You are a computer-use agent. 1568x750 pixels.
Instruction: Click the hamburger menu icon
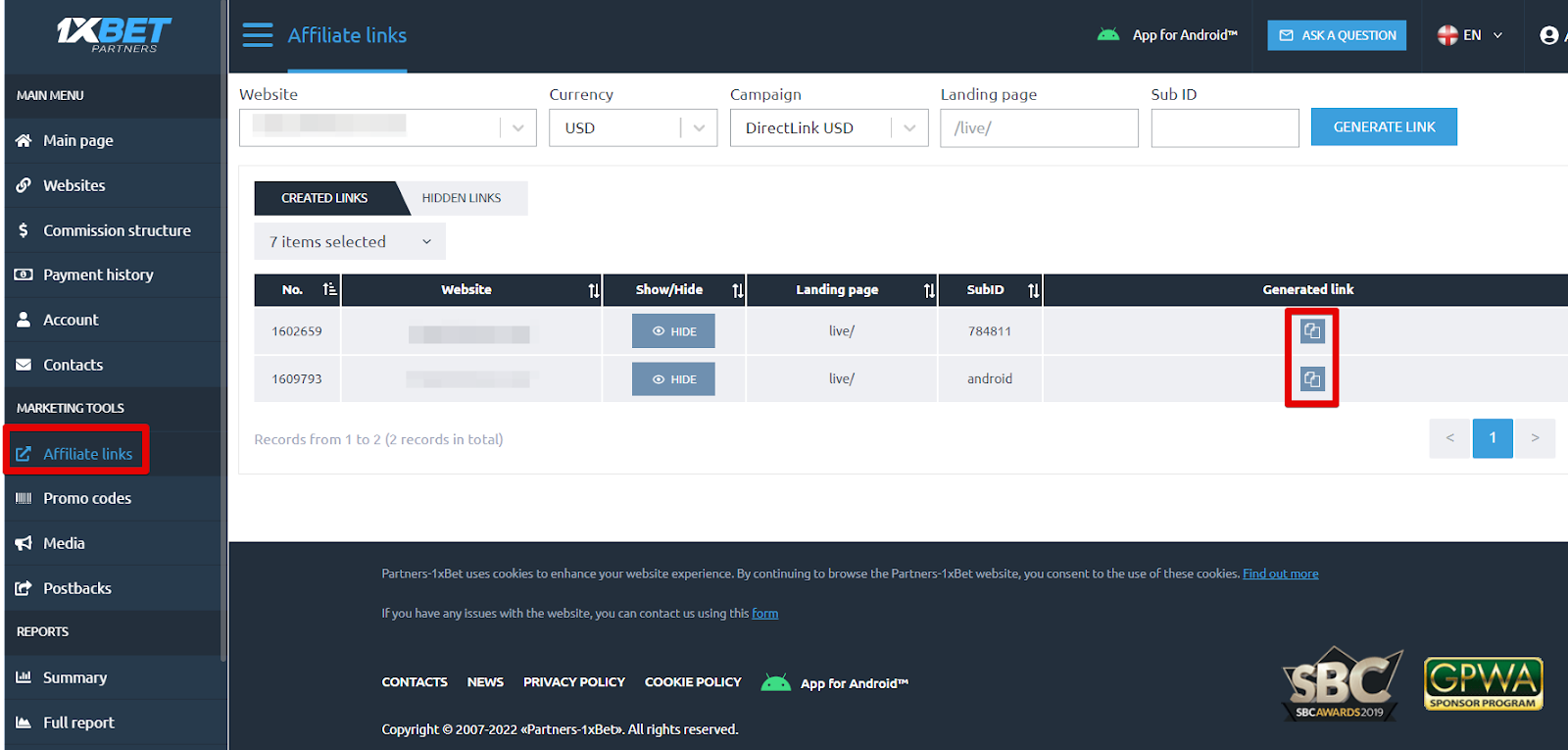click(258, 35)
